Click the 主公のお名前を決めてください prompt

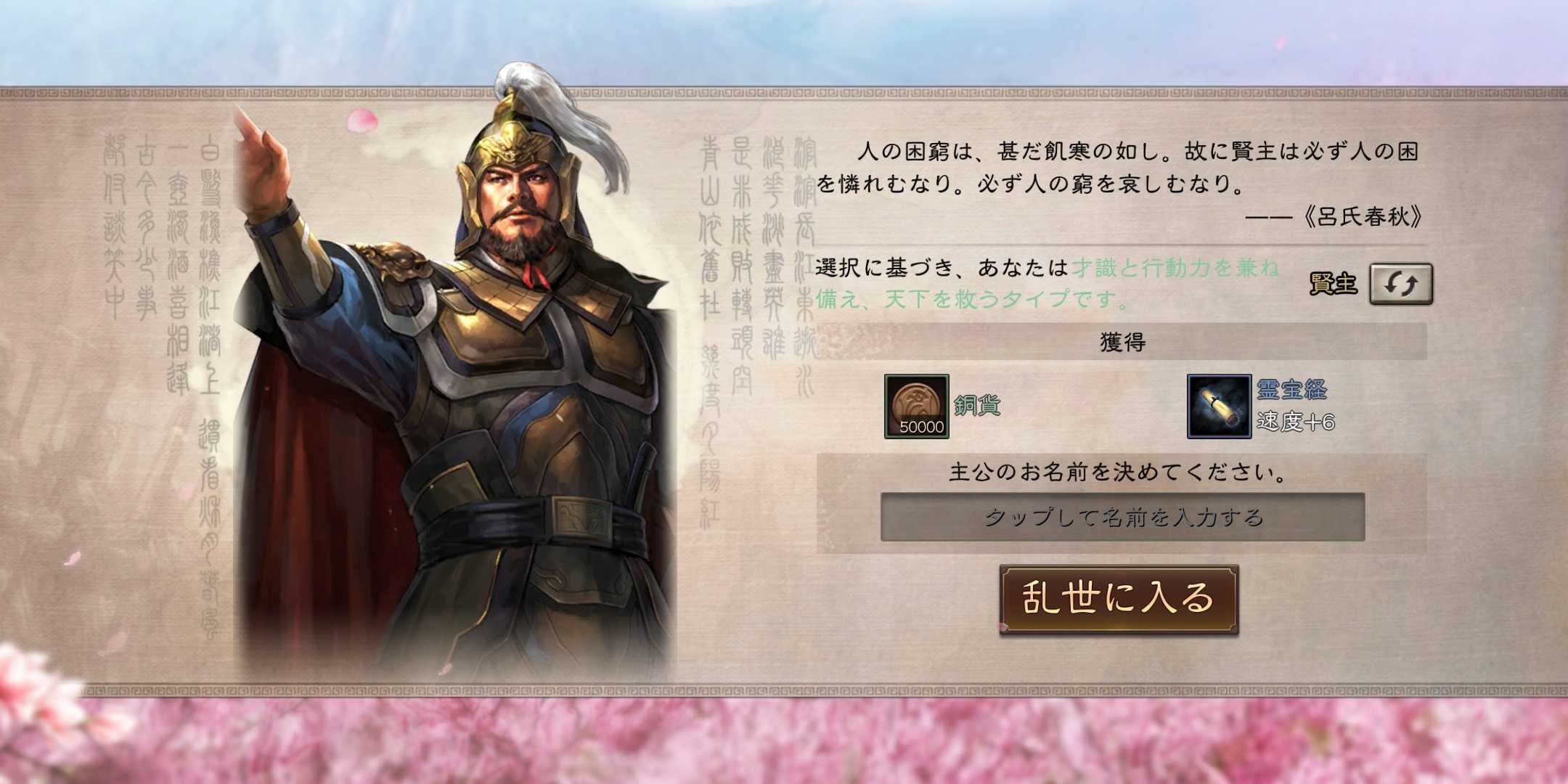click(1119, 473)
